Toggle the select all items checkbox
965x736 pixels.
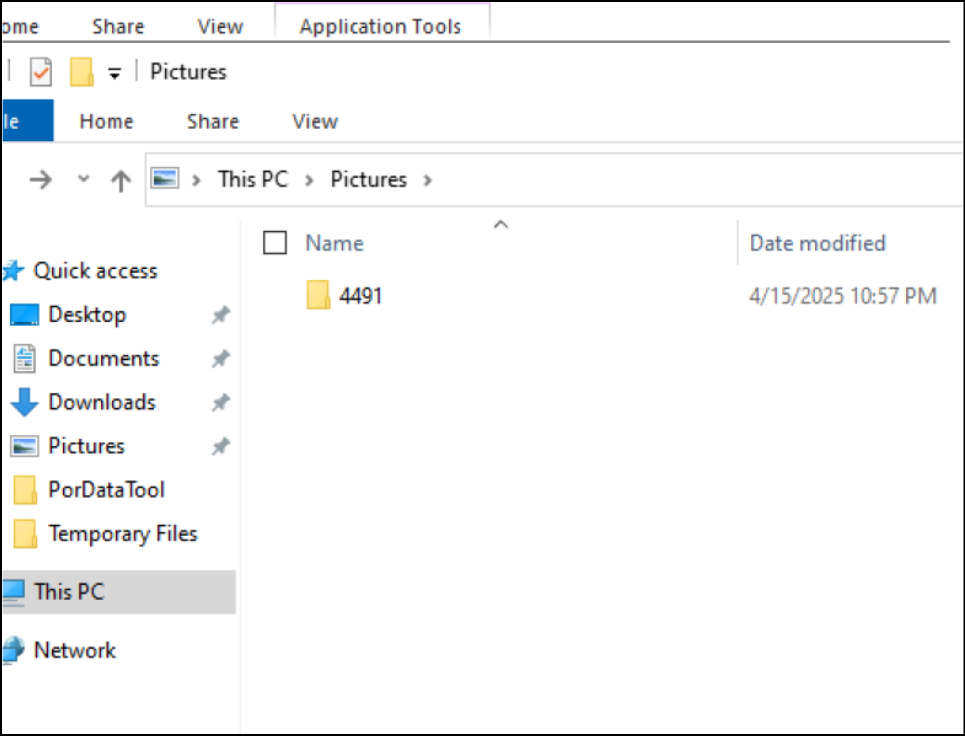[275, 243]
